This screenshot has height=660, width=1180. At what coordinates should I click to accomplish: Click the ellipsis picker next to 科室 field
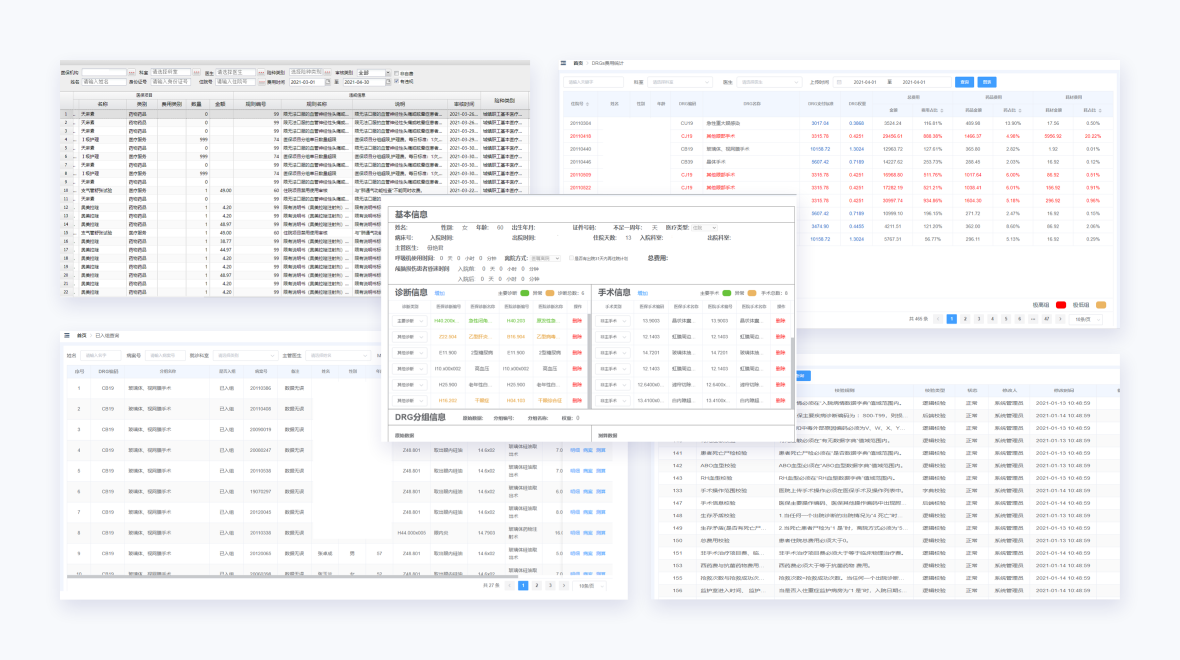(197, 73)
